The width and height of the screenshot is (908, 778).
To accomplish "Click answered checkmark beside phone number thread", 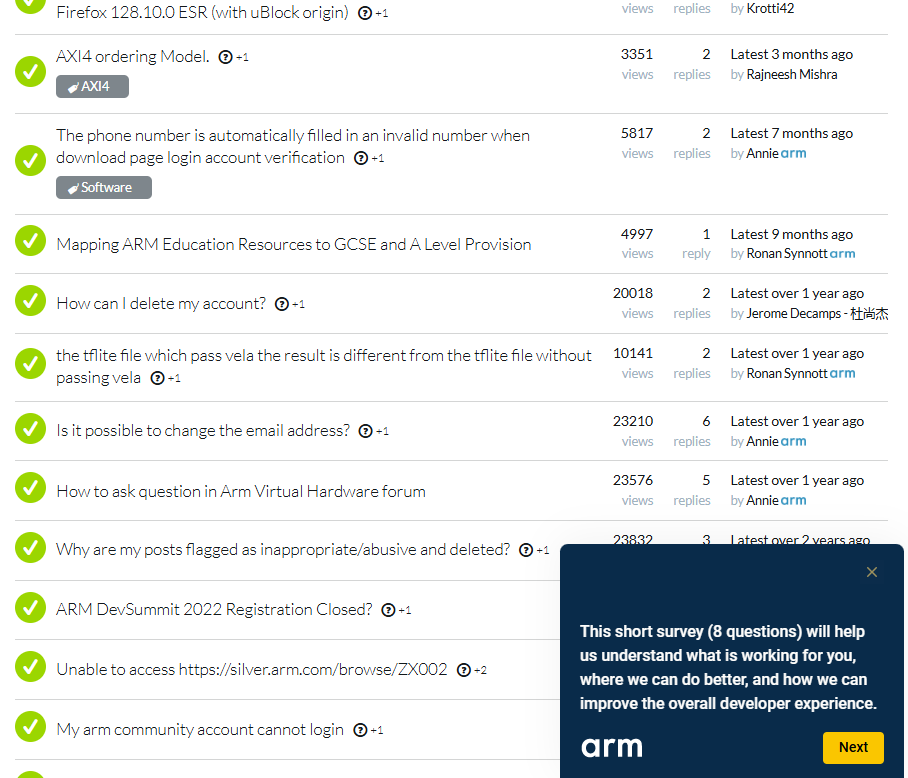I will click(x=30, y=160).
